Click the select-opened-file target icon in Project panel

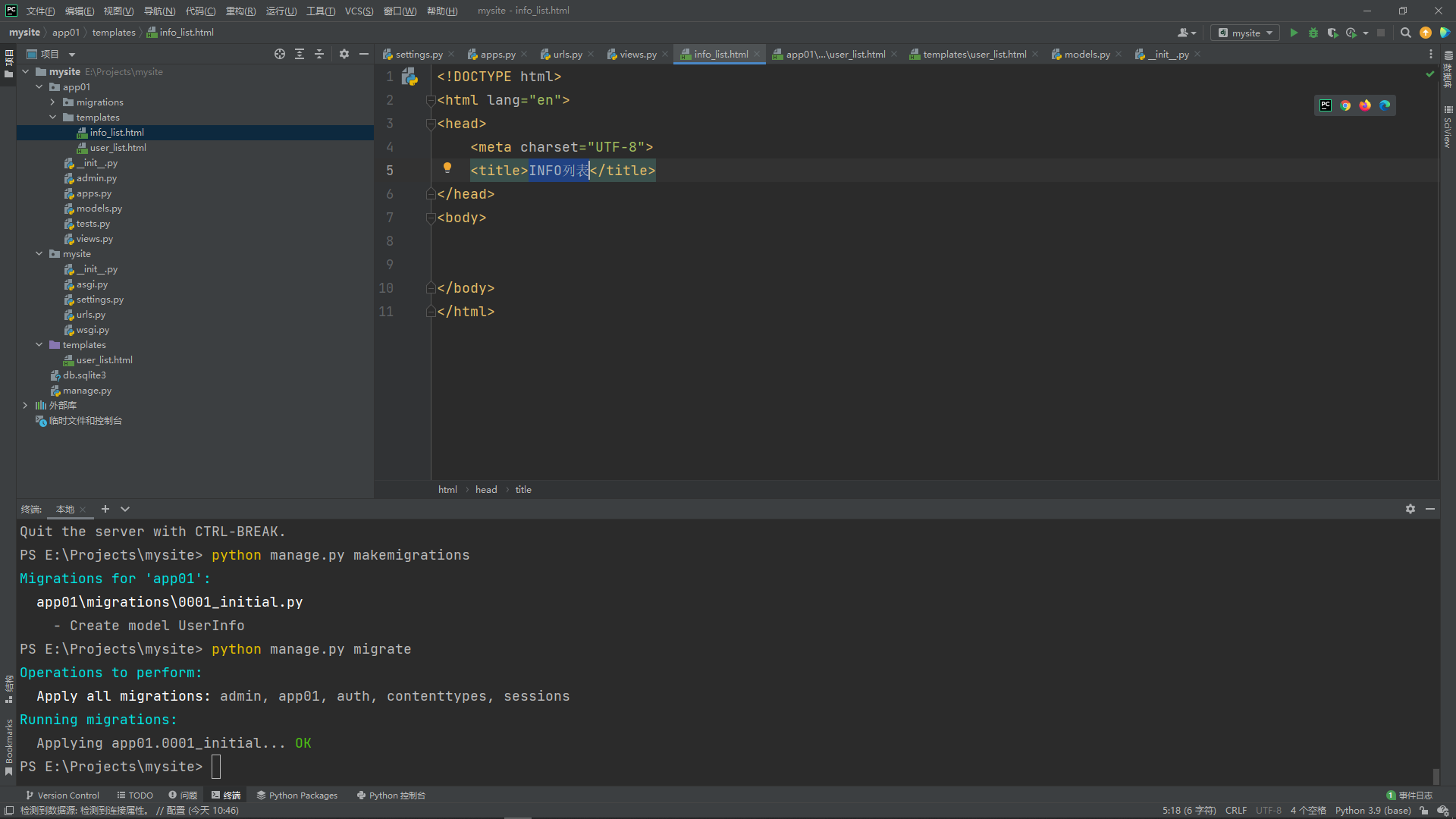280,54
